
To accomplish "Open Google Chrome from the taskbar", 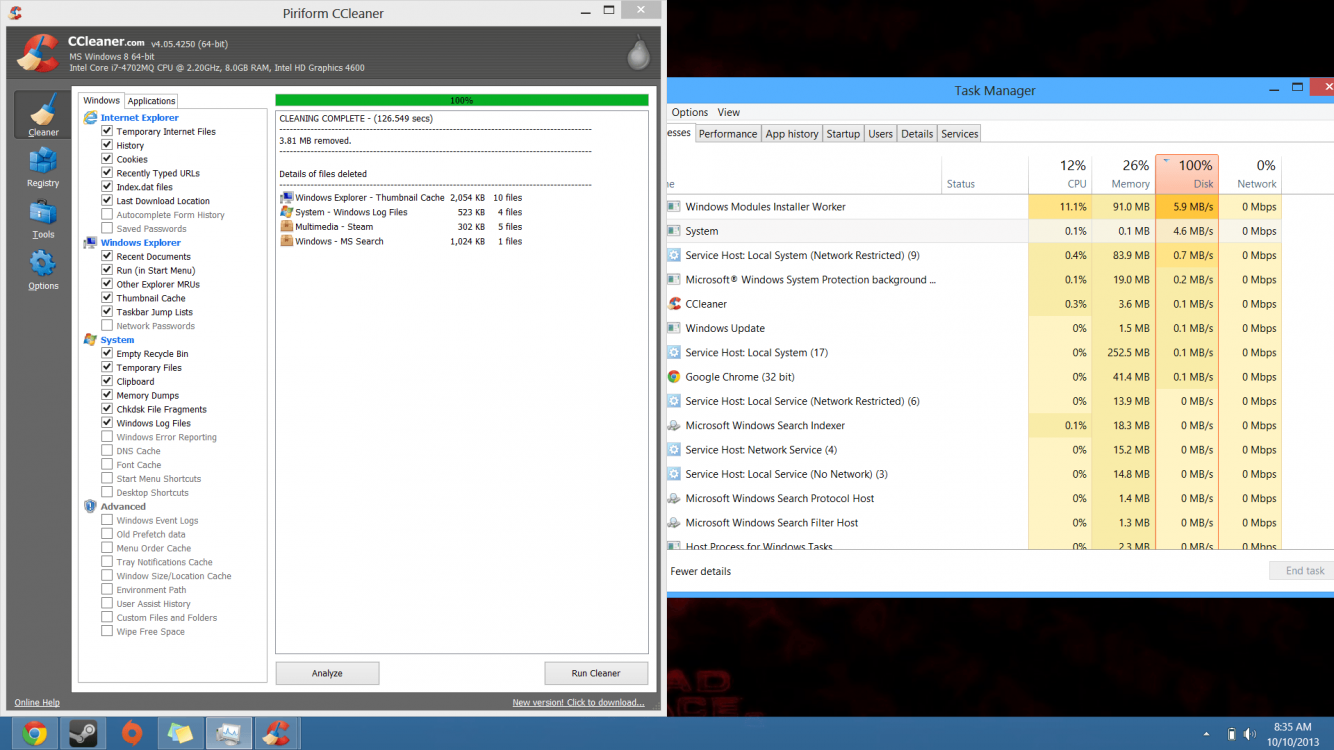I will (x=34, y=733).
